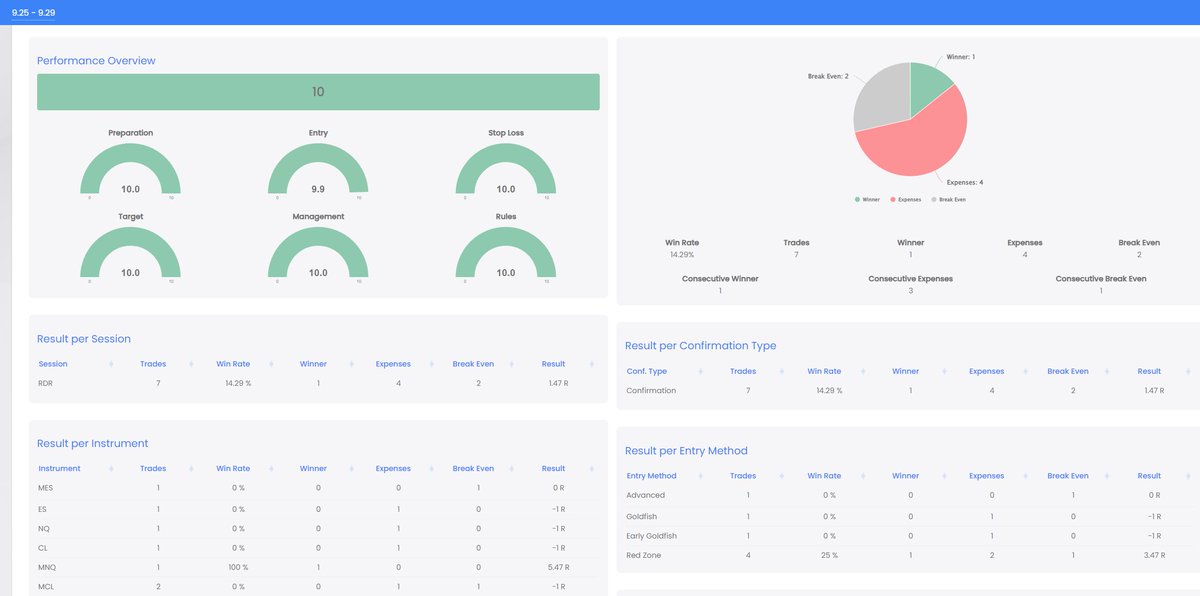Sort by the Entry Method column header
The image size is (1200, 596).
coord(651,476)
